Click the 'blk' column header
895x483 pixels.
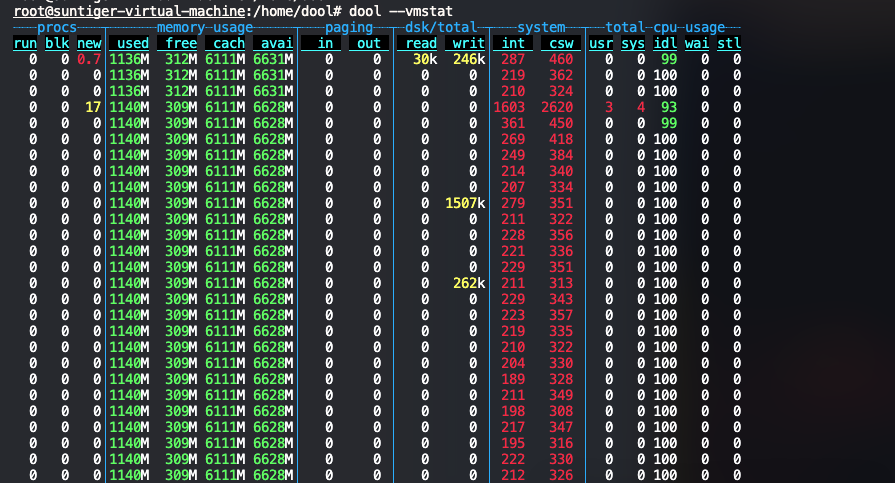57,43
